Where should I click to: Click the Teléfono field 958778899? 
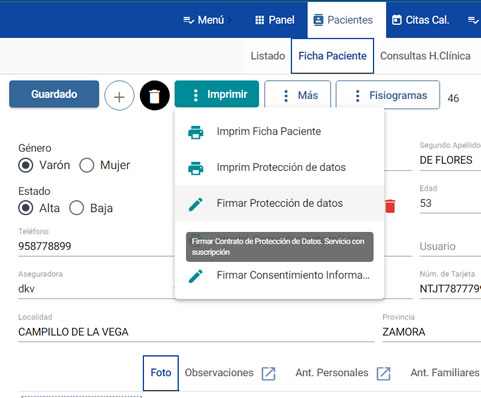[x=96, y=246]
